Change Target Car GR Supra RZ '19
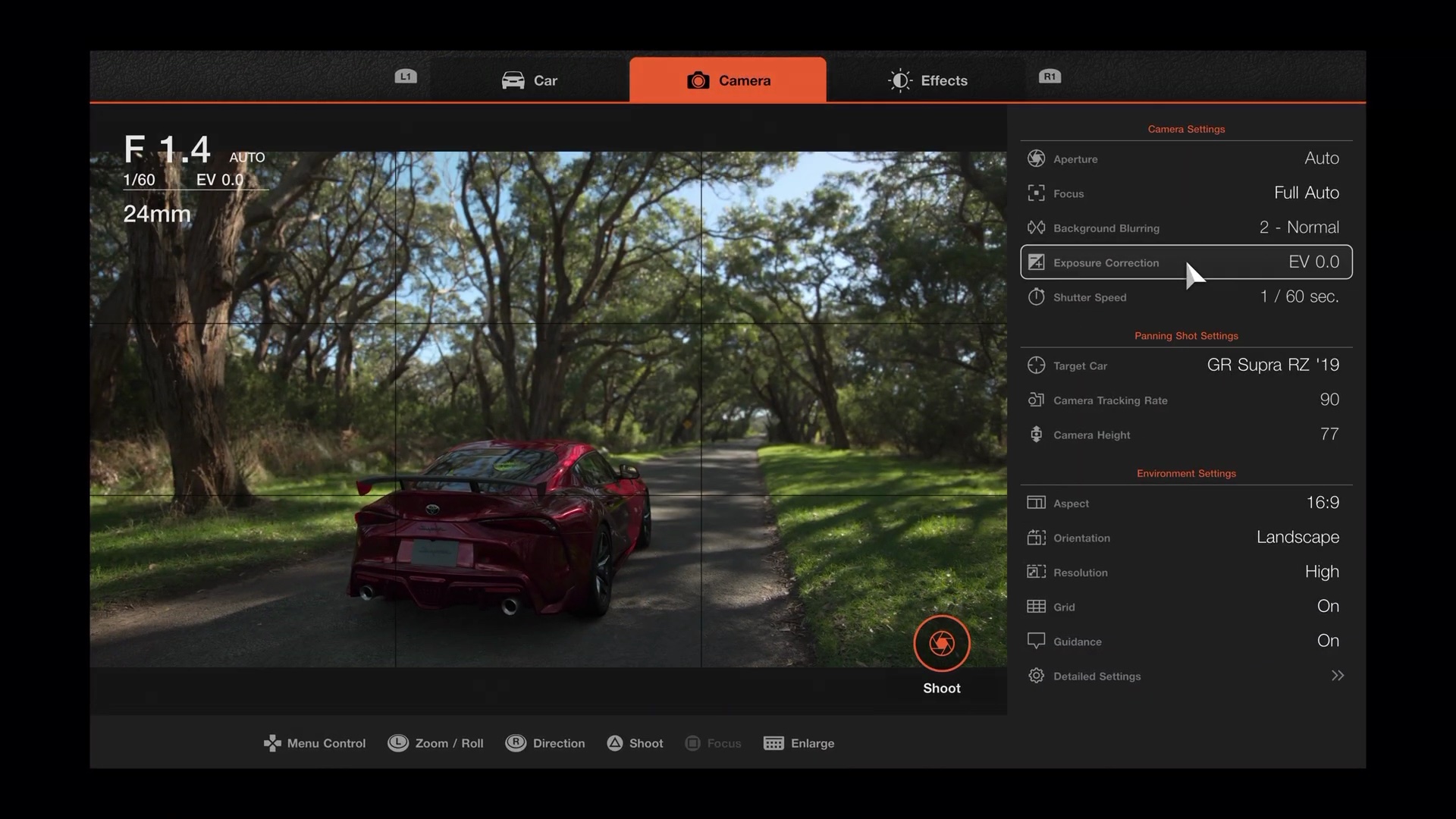Viewport: 1456px width, 819px height. pyautogui.click(x=1273, y=366)
